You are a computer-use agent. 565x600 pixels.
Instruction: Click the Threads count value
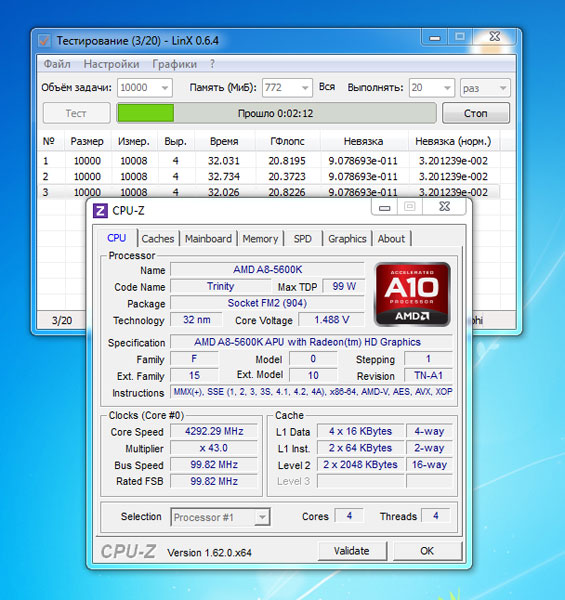[x=435, y=516]
